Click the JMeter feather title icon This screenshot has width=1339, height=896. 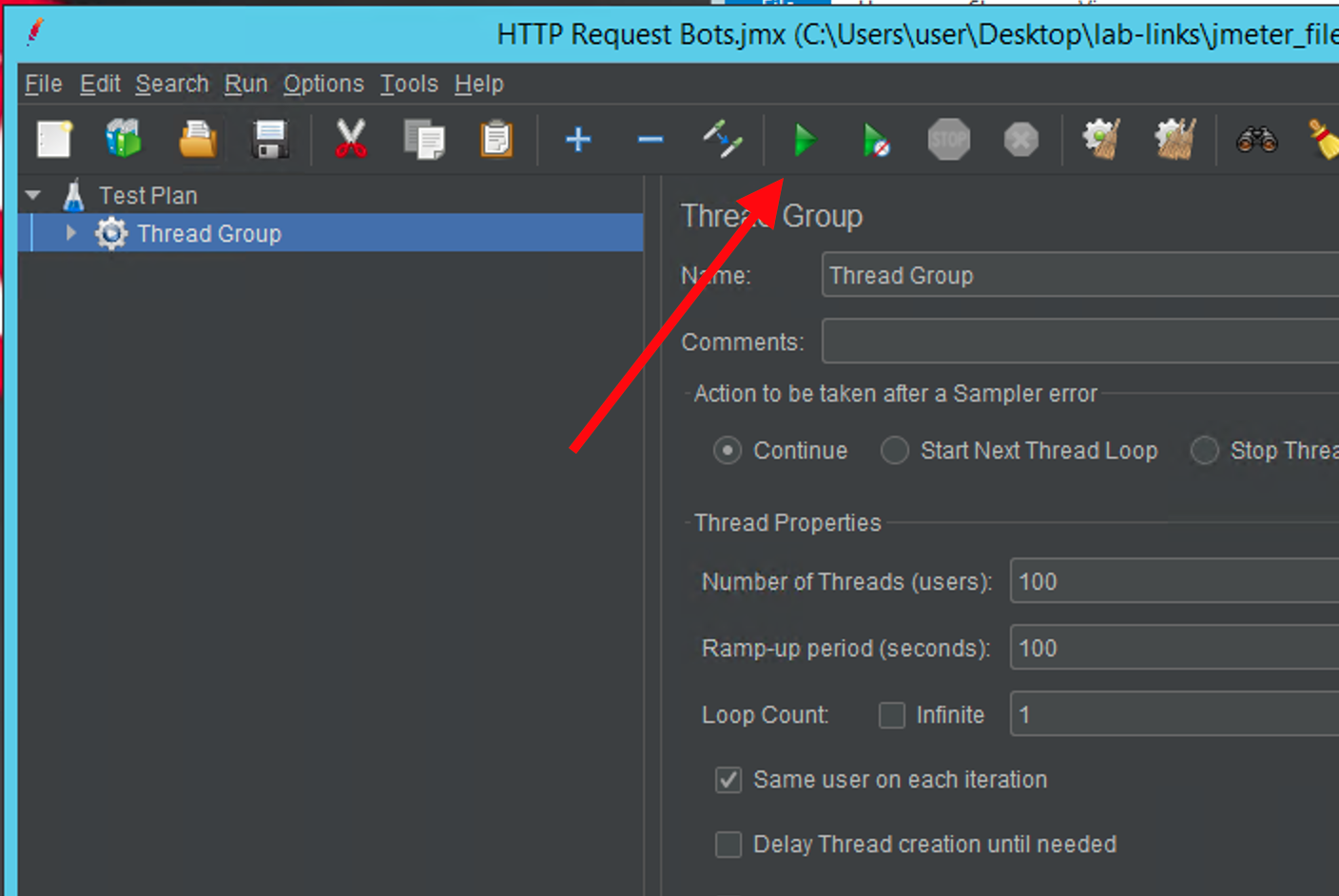pos(34,33)
